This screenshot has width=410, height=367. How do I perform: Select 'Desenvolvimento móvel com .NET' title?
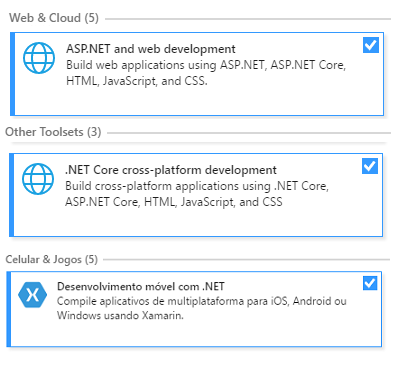[x=141, y=286]
